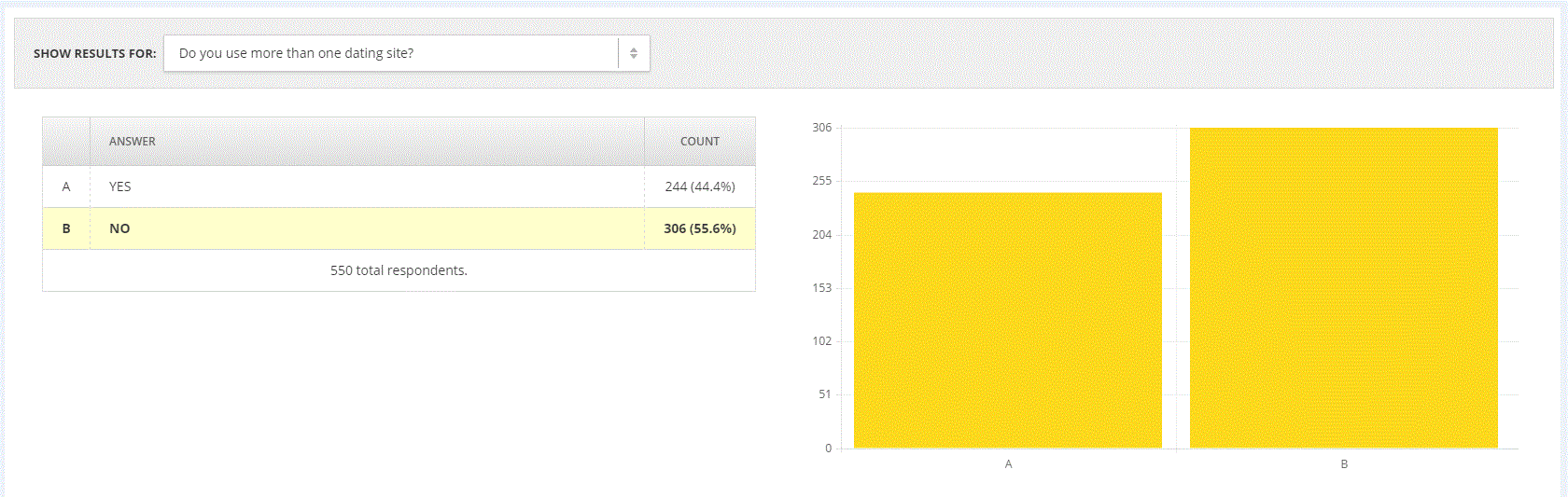Click the 306 y-axis label
Screen dimensions: 1568x497
821,128
